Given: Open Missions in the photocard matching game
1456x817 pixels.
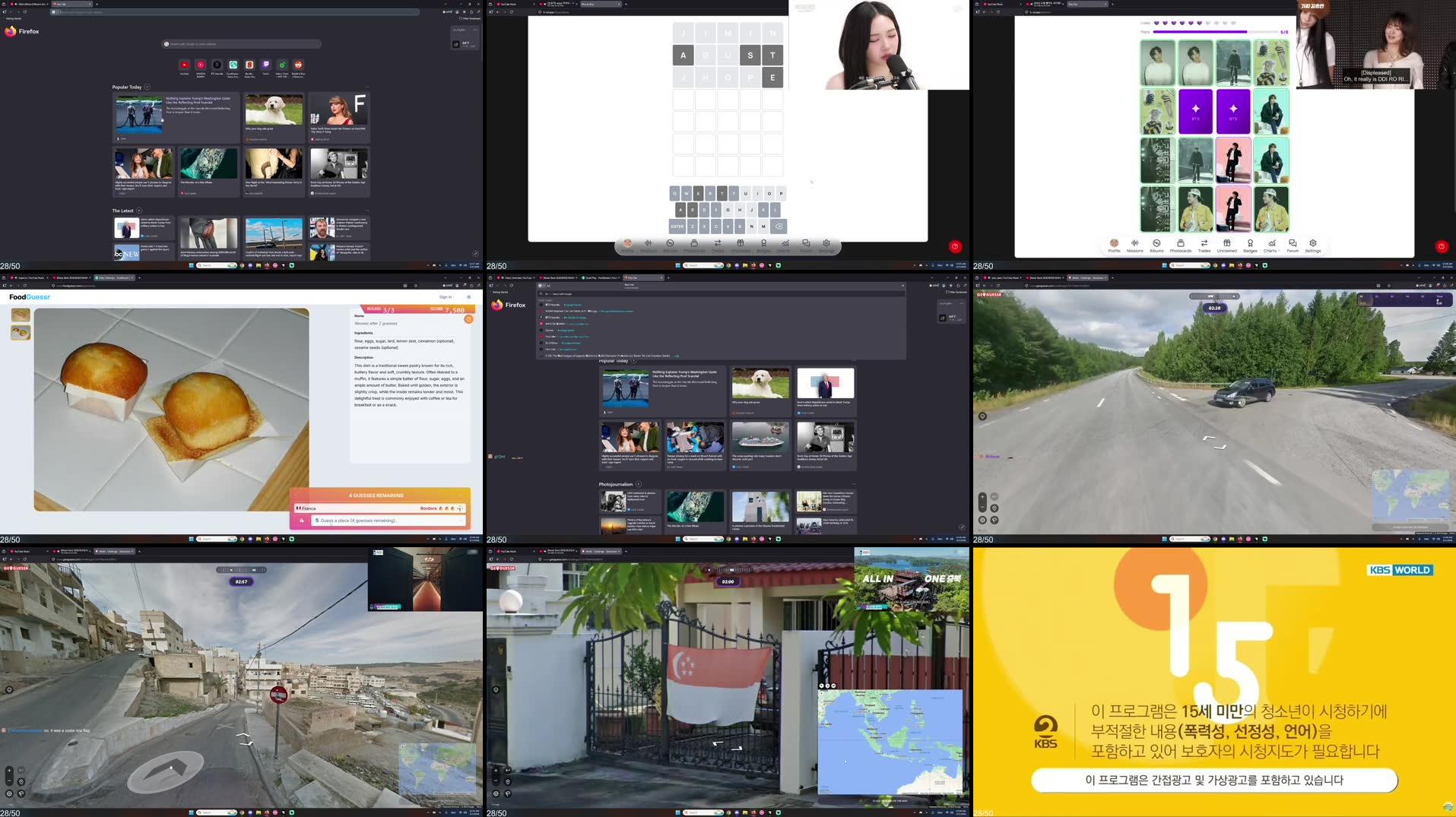Looking at the screenshot, I should (x=1135, y=245).
